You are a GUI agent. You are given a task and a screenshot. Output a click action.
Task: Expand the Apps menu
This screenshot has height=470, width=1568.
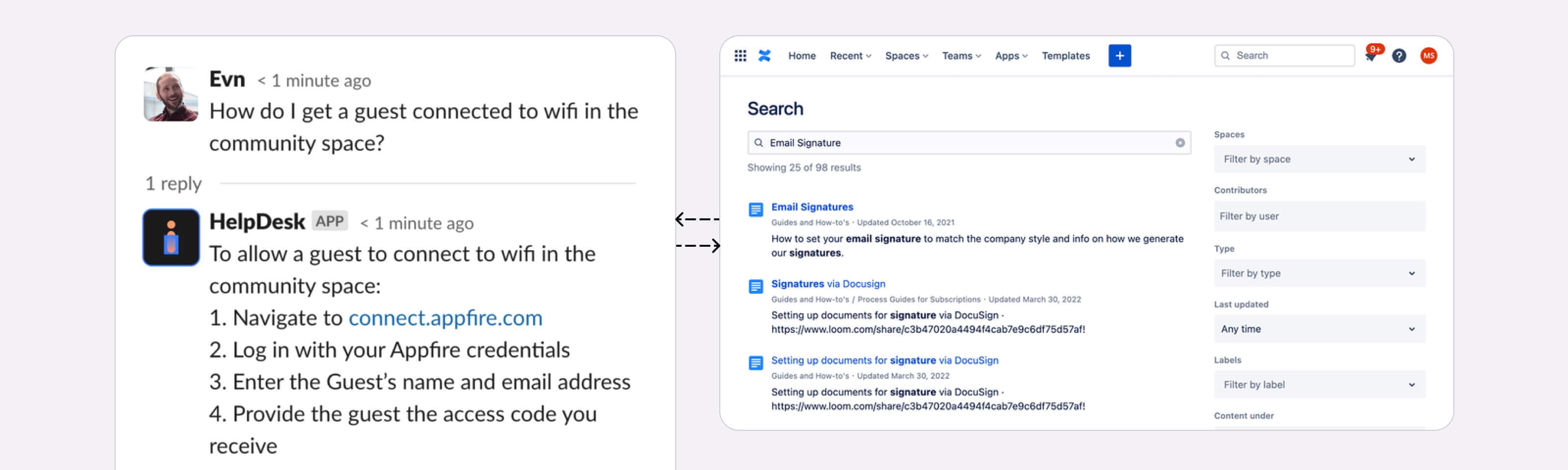pos(1011,56)
